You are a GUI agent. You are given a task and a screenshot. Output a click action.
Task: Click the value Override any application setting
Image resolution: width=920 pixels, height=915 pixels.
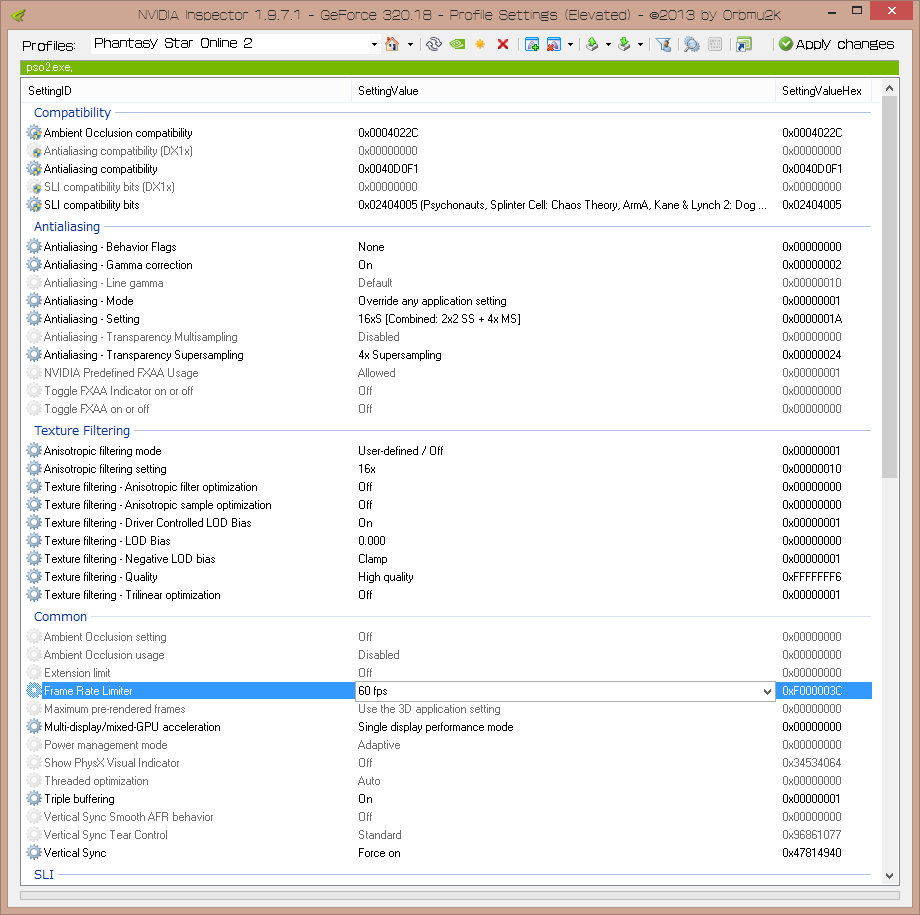click(432, 301)
